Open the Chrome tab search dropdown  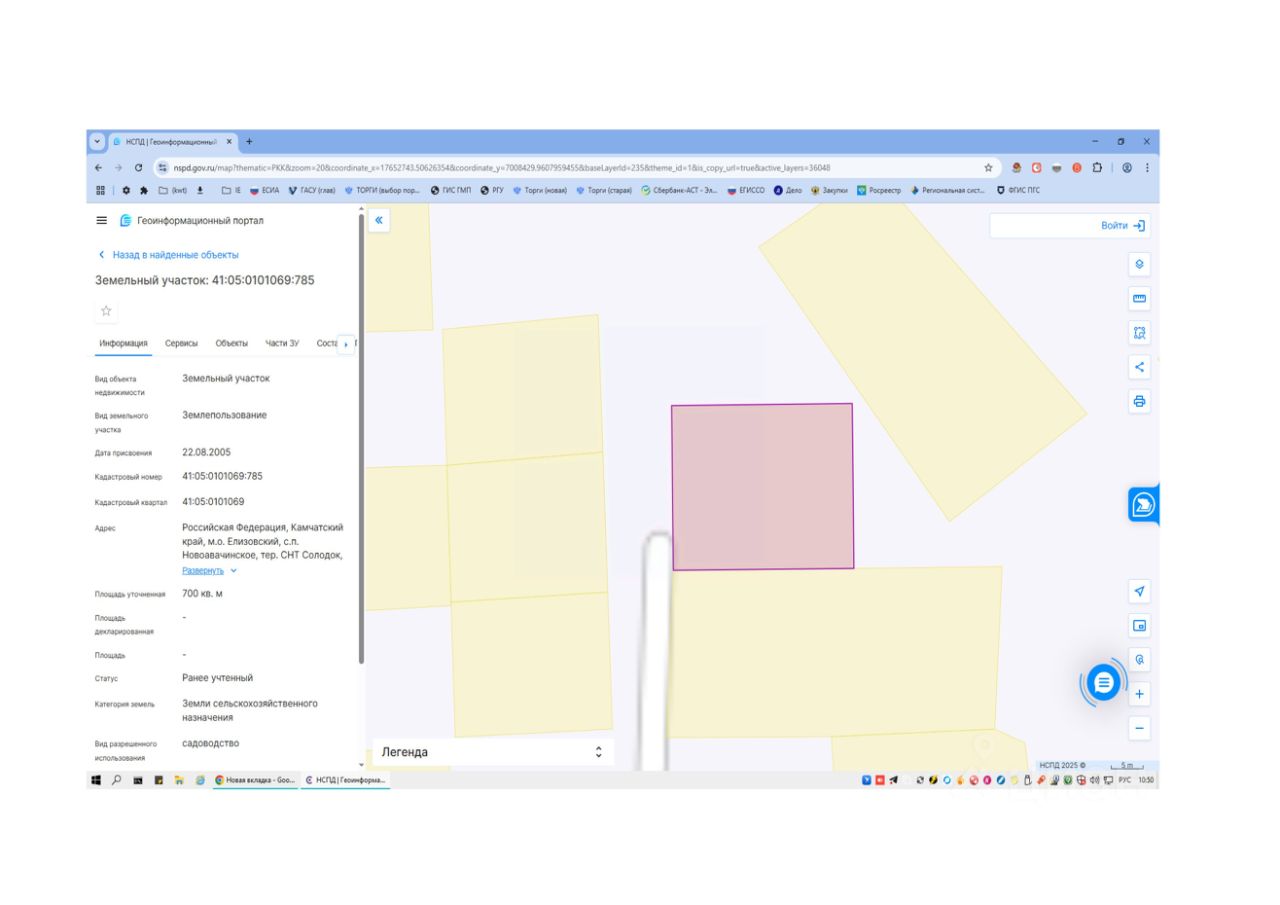pos(97,141)
